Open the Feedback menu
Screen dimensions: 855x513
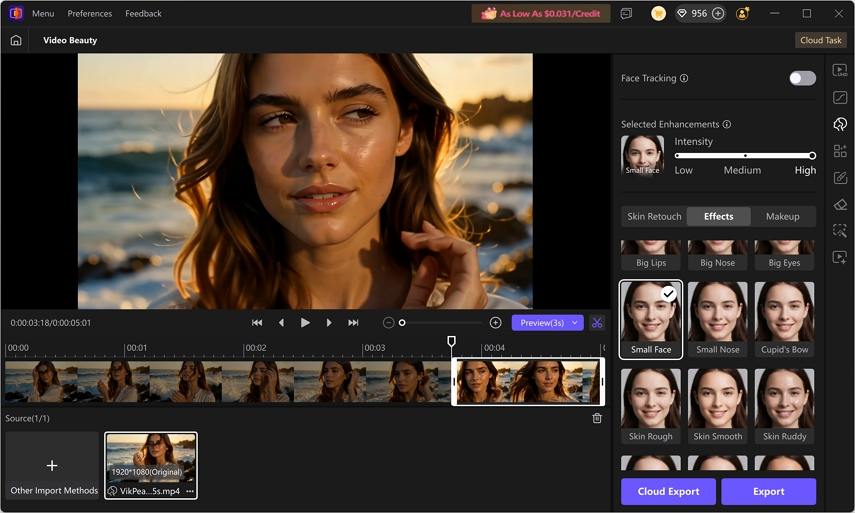143,14
